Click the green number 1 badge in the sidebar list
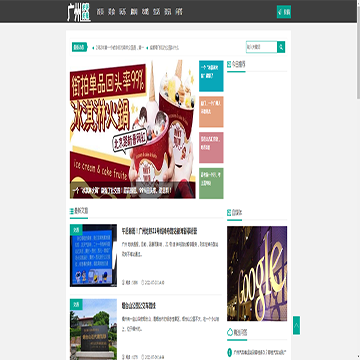 229,352
